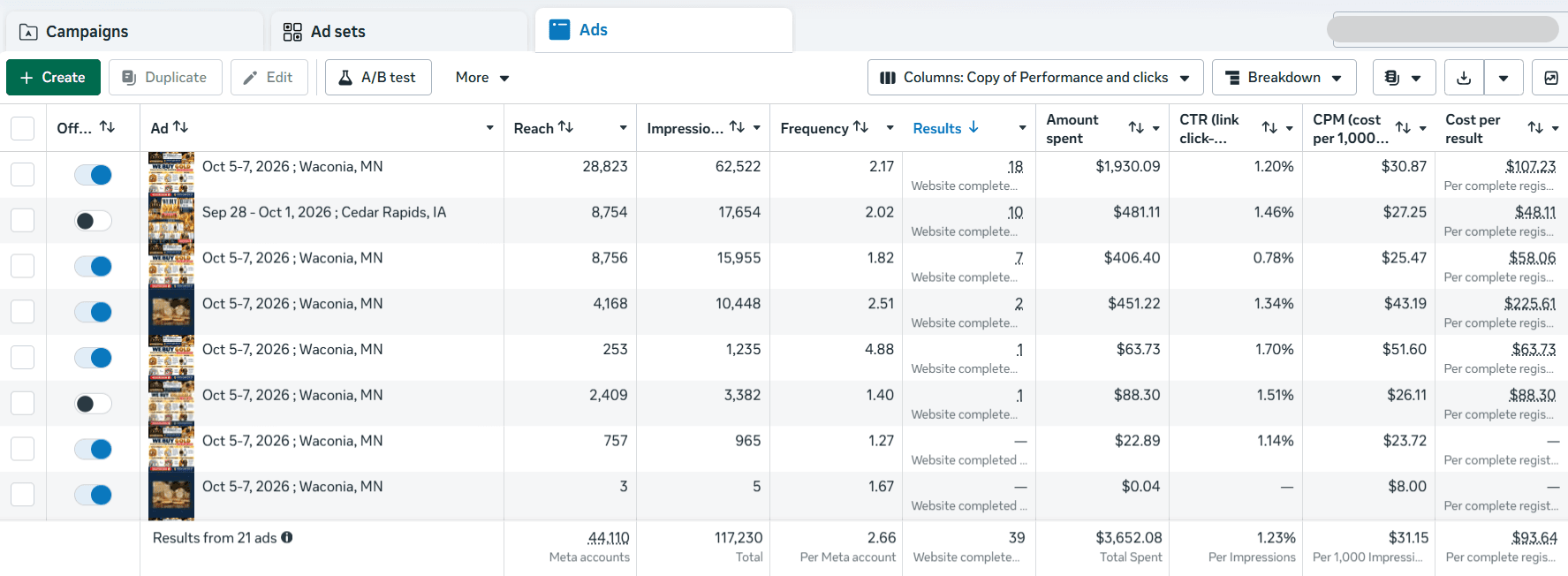
Task: Click the $3,652.08 total spent value
Action: [1129, 537]
